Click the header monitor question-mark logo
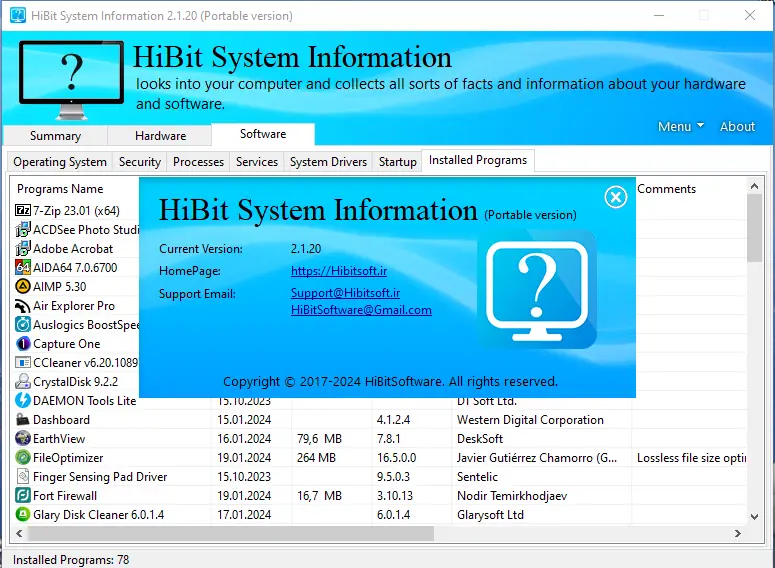The width and height of the screenshot is (775, 568). point(71,79)
